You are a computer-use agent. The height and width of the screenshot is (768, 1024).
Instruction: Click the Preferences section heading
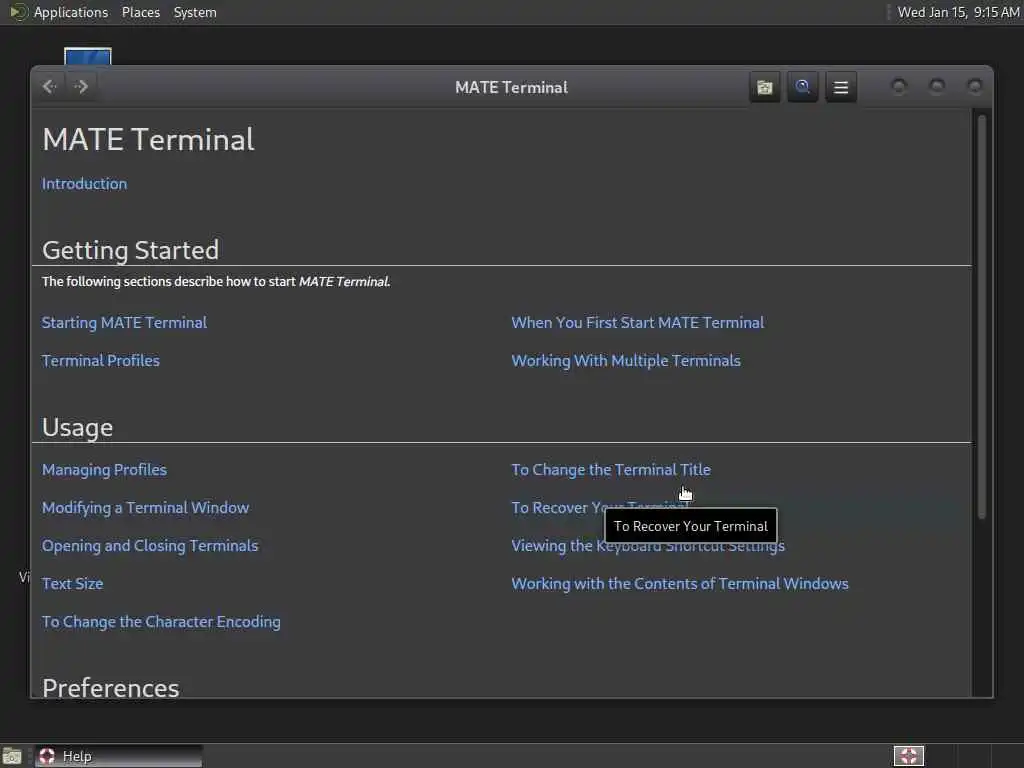tap(110, 688)
